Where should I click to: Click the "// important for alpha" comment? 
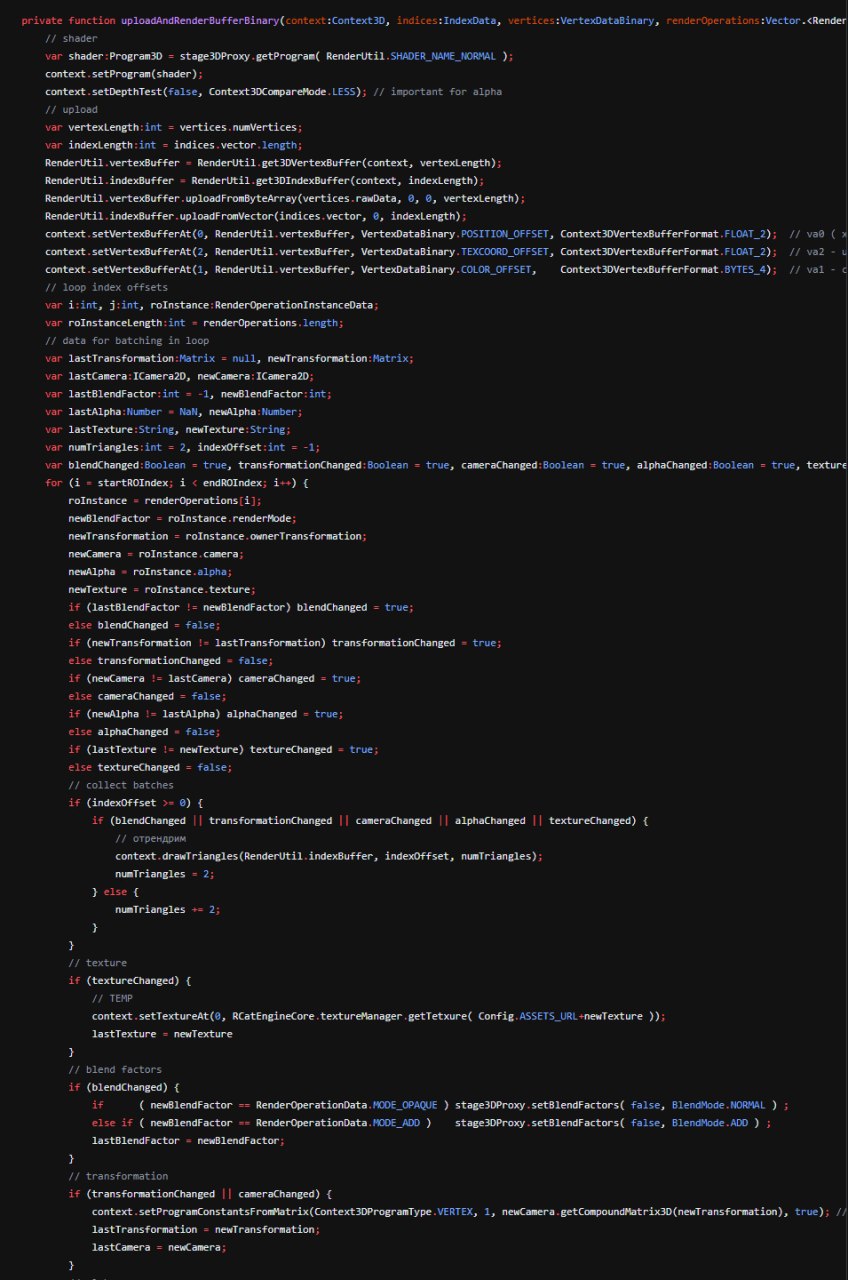(437, 92)
